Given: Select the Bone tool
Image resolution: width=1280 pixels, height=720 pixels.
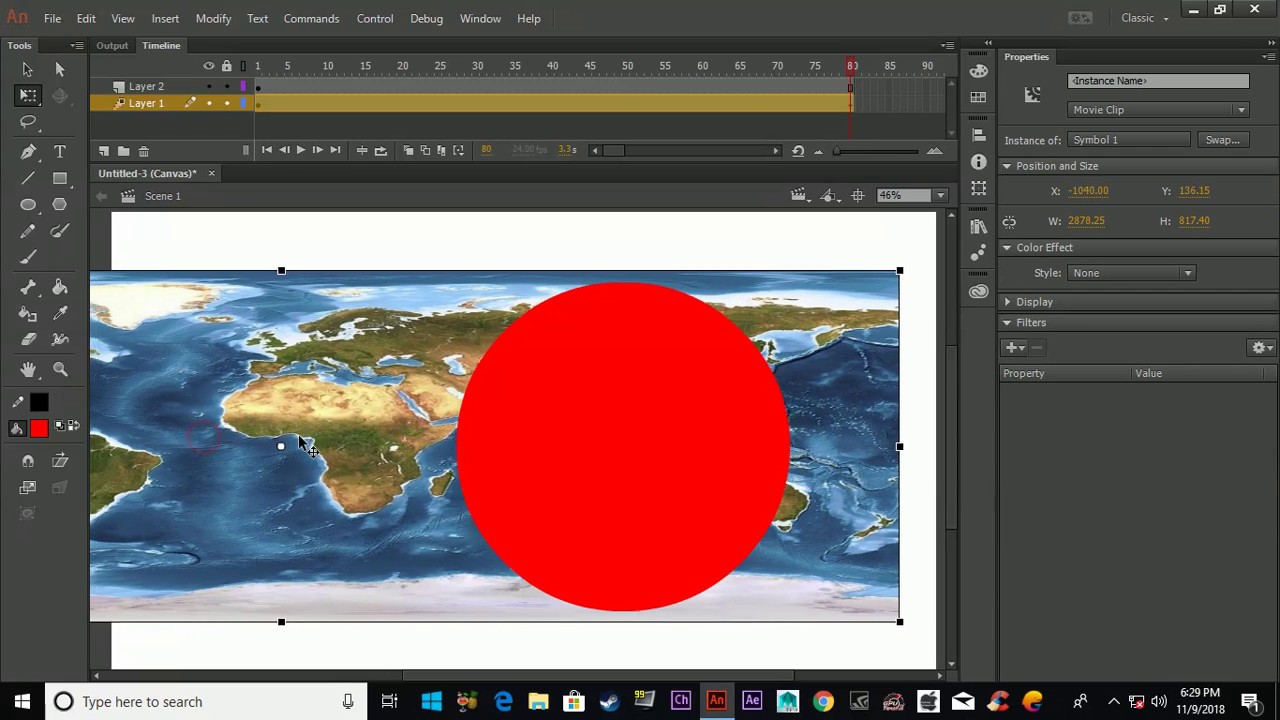Looking at the screenshot, I should pos(28,288).
